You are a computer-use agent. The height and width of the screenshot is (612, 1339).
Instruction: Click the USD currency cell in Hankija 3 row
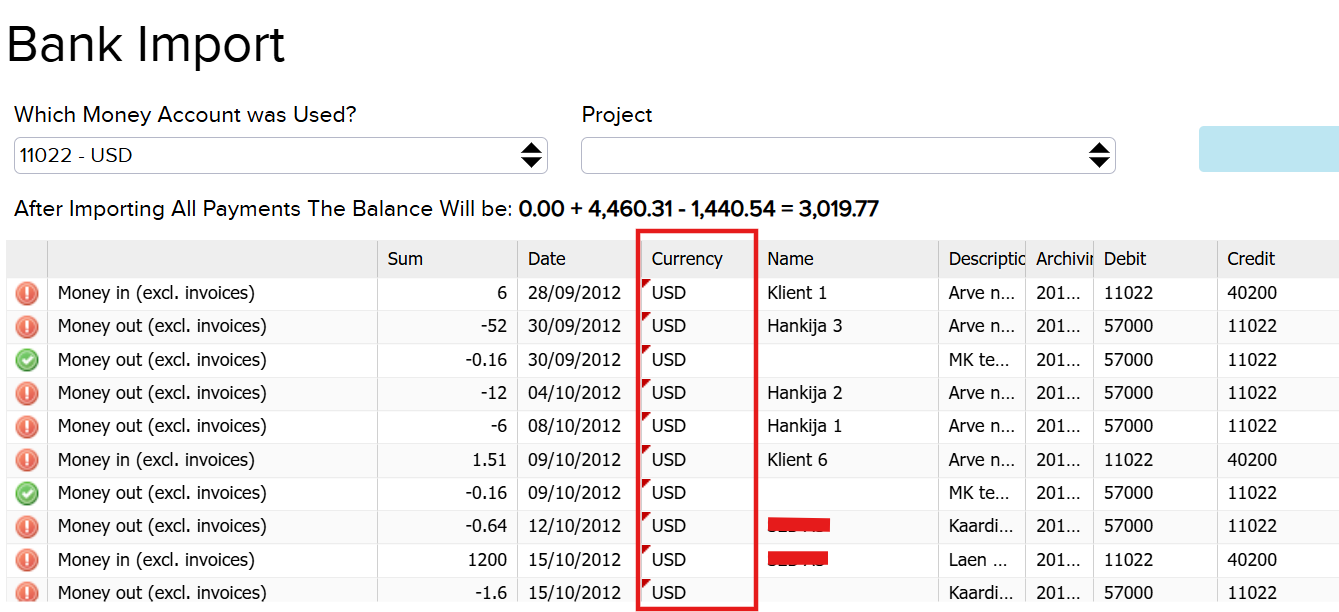coord(696,326)
